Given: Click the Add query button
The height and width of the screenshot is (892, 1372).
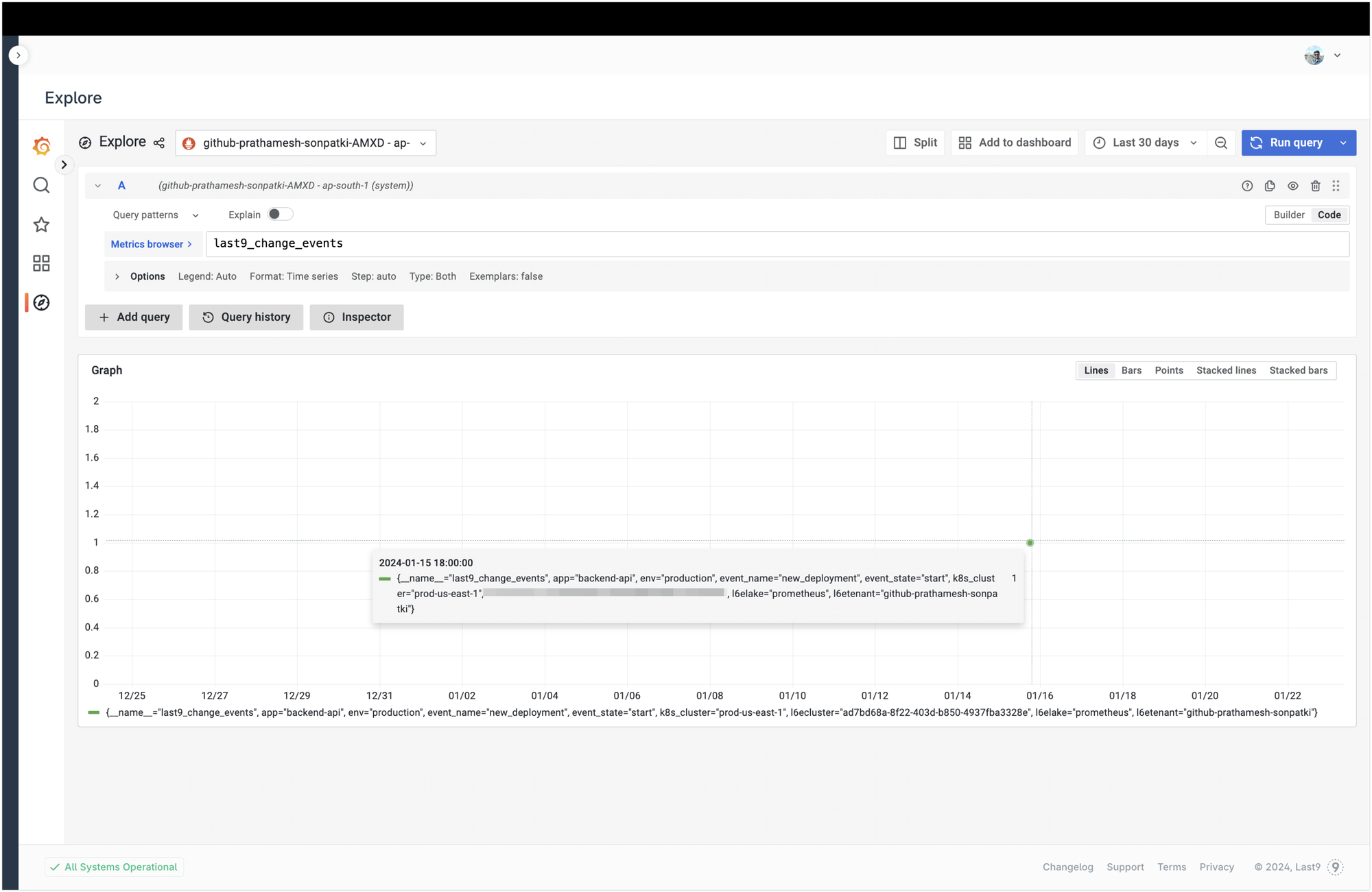Looking at the screenshot, I should pos(134,317).
